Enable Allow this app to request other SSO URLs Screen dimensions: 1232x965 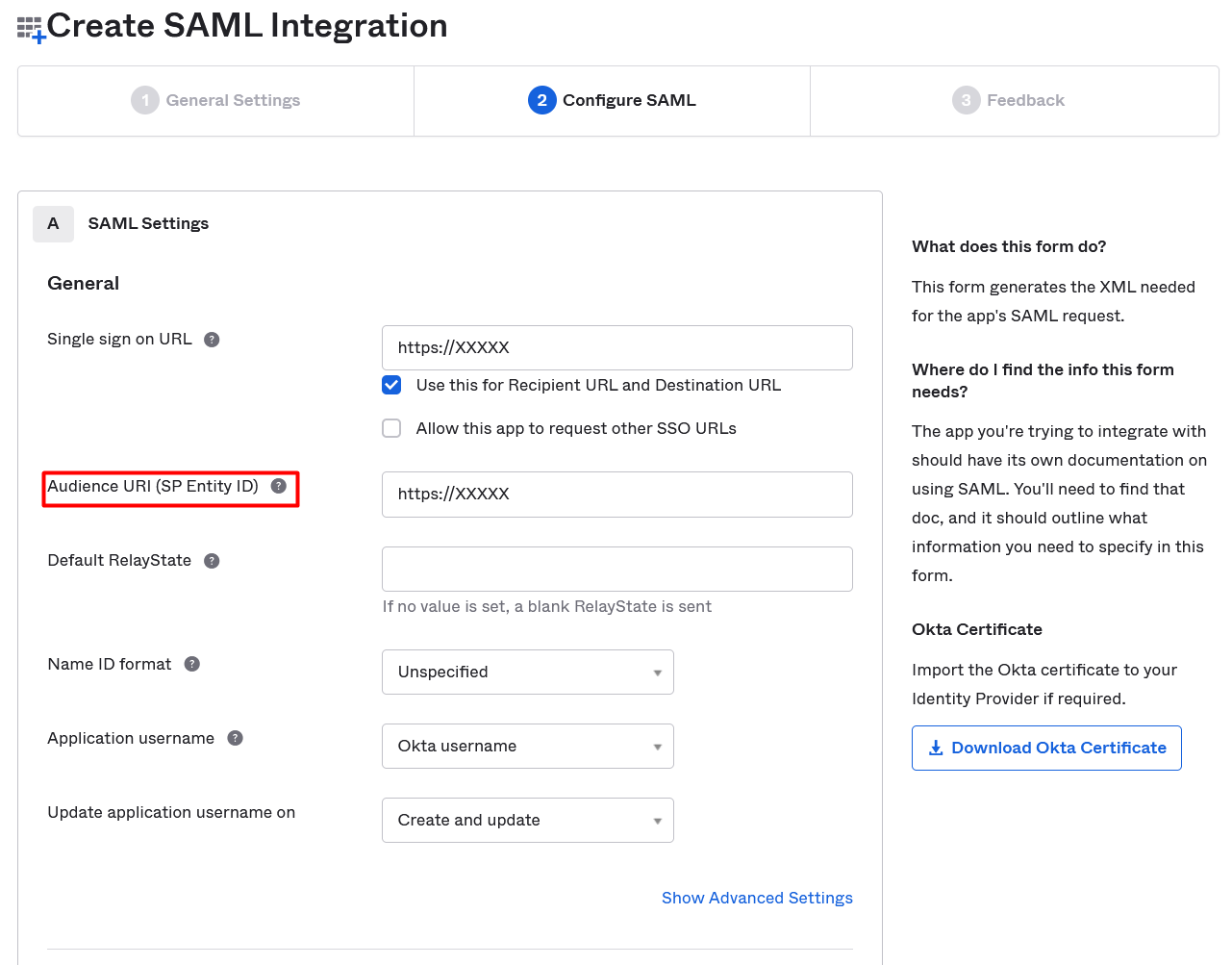click(391, 428)
